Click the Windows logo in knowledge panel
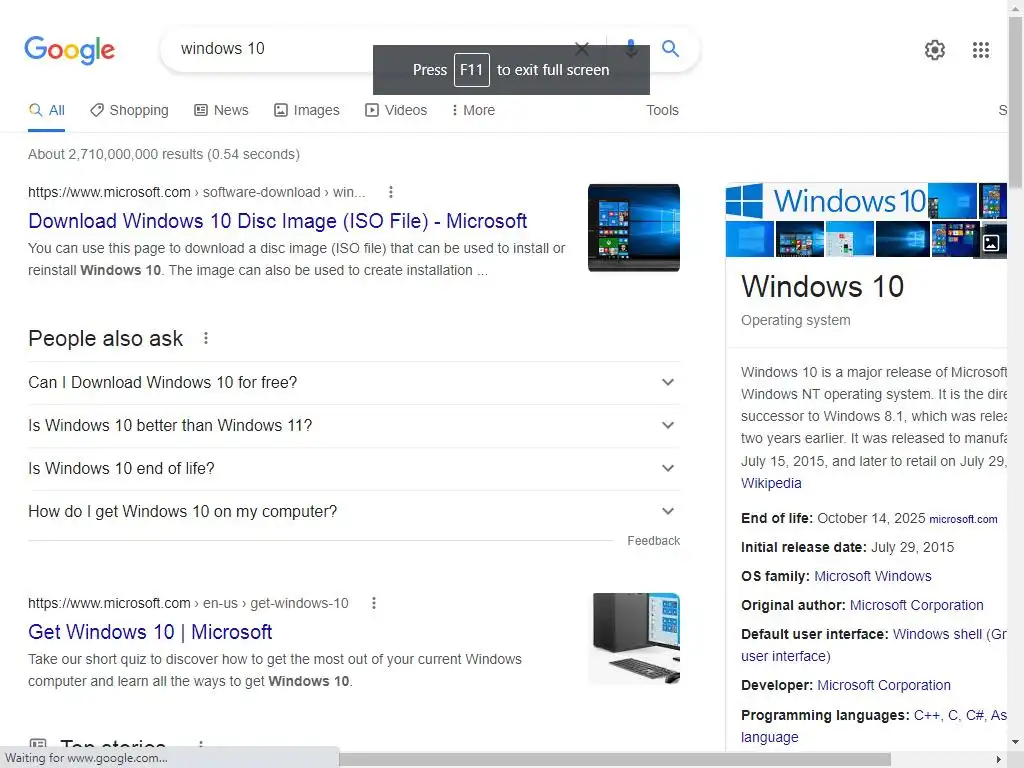Image resolution: width=1024 pixels, height=768 pixels. click(744, 200)
